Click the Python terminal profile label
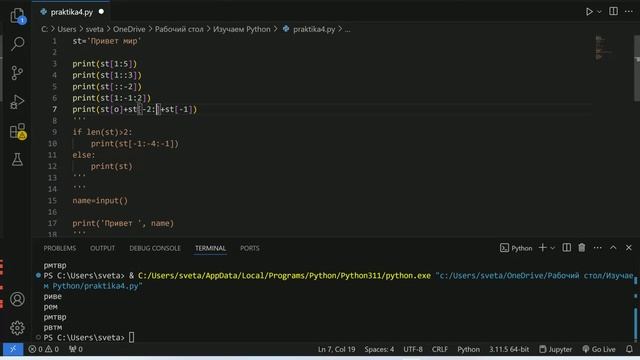Viewport: 640px width, 360px height. [x=516, y=248]
